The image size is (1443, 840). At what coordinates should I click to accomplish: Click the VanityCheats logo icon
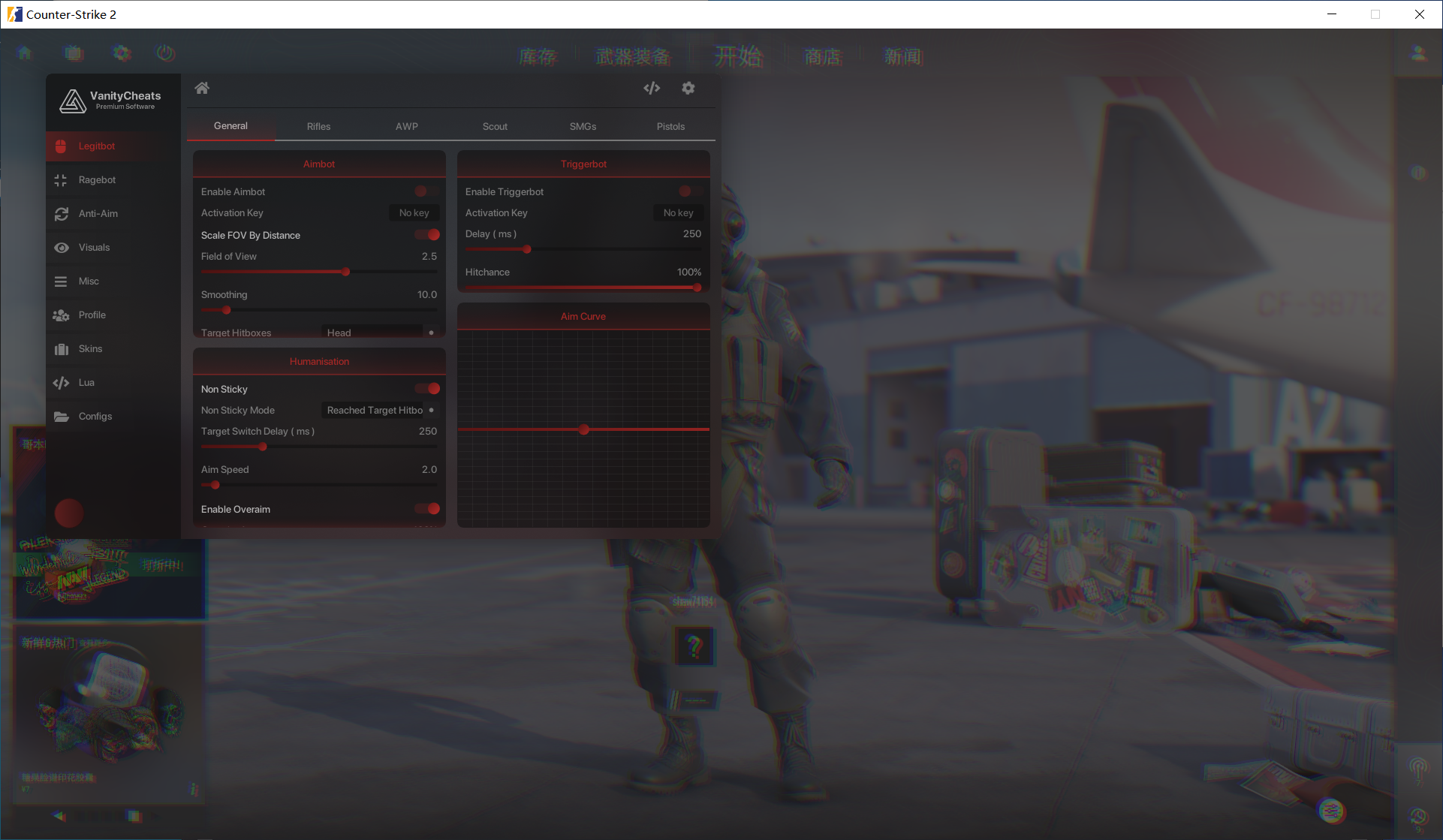(73, 99)
